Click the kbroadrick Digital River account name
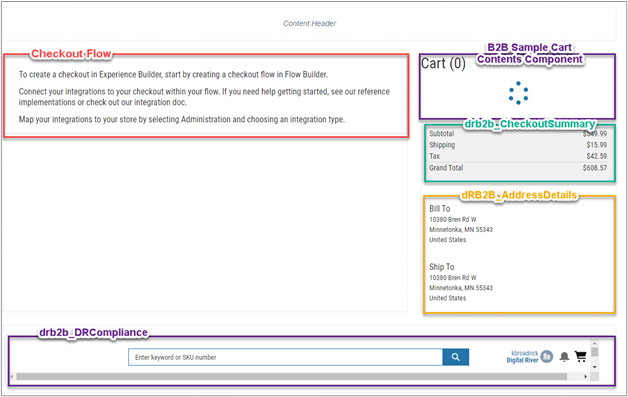This screenshot has height=397, width=628. (x=522, y=357)
